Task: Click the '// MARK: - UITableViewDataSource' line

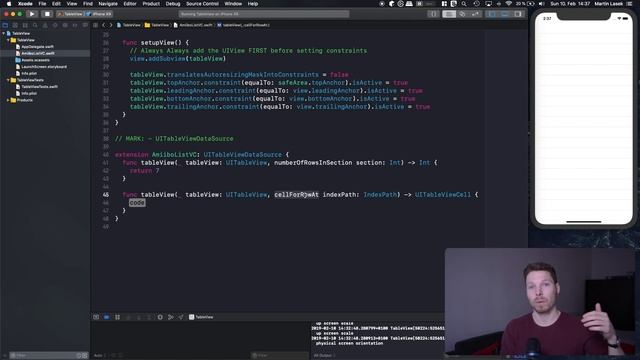Action: [x=174, y=139]
